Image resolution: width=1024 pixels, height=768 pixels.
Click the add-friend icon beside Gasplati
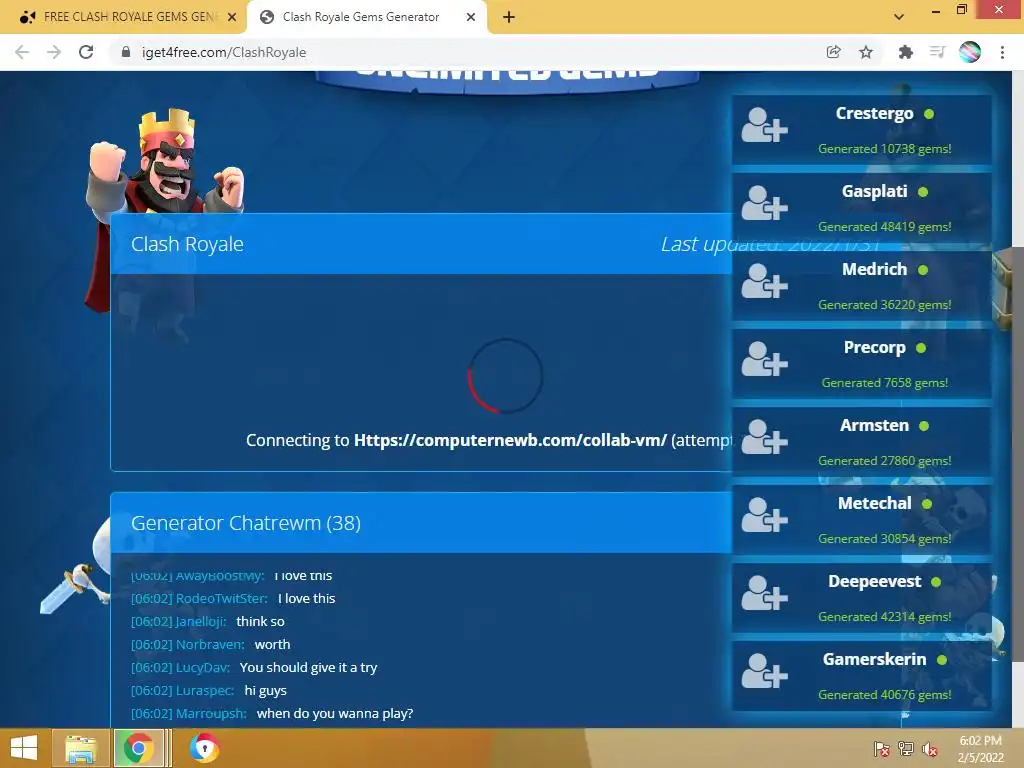click(764, 202)
